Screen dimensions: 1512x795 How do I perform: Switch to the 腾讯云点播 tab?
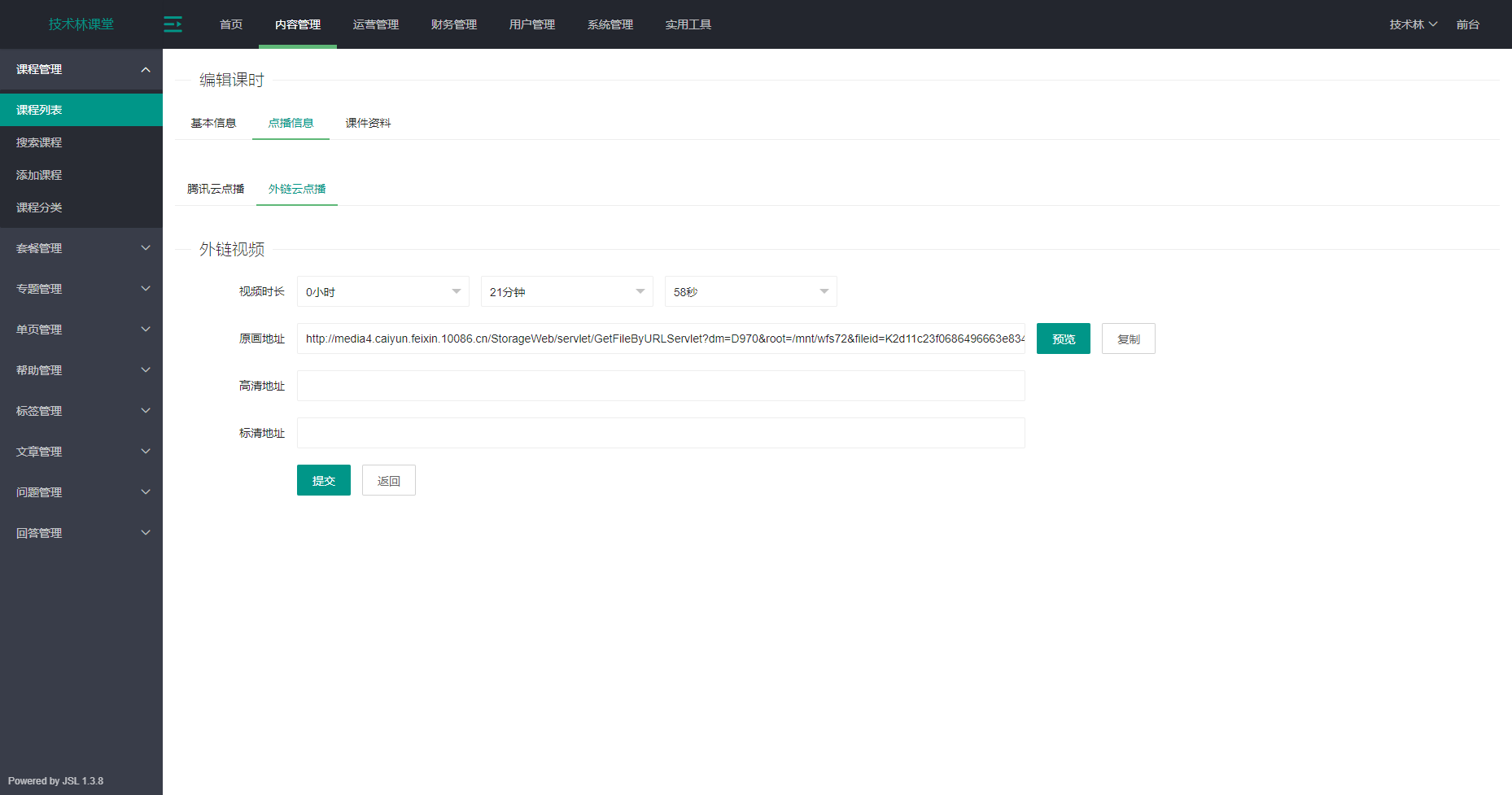[x=216, y=189]
